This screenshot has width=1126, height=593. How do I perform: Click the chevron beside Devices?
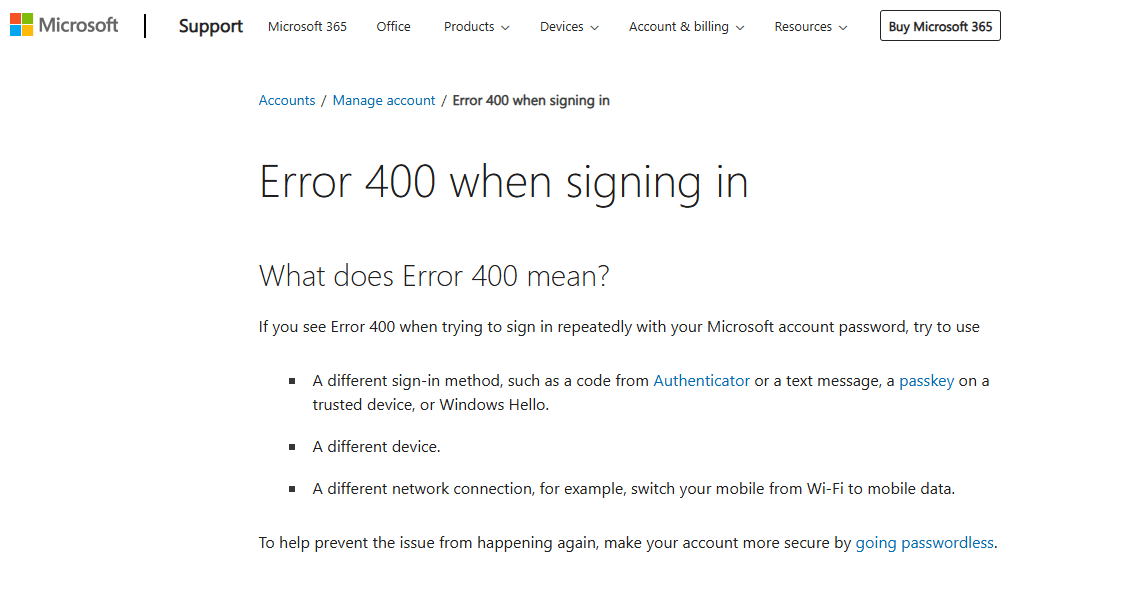[x=594, y=28]
